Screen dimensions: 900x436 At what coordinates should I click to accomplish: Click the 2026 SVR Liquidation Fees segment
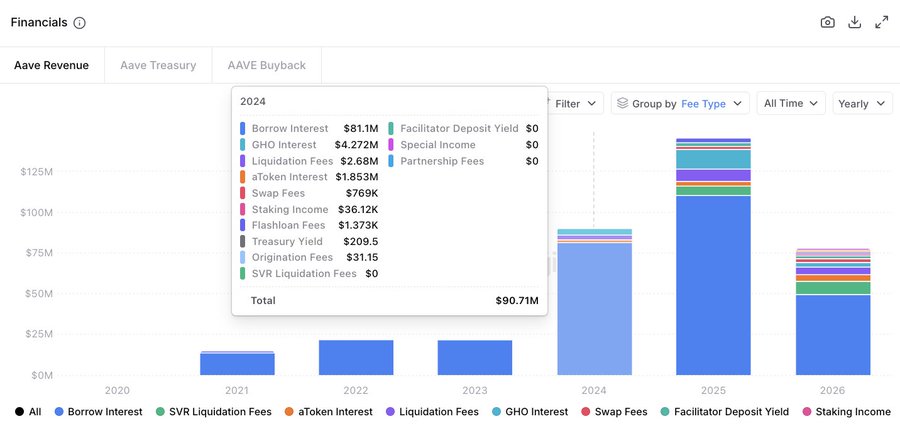tap(833, 288)
